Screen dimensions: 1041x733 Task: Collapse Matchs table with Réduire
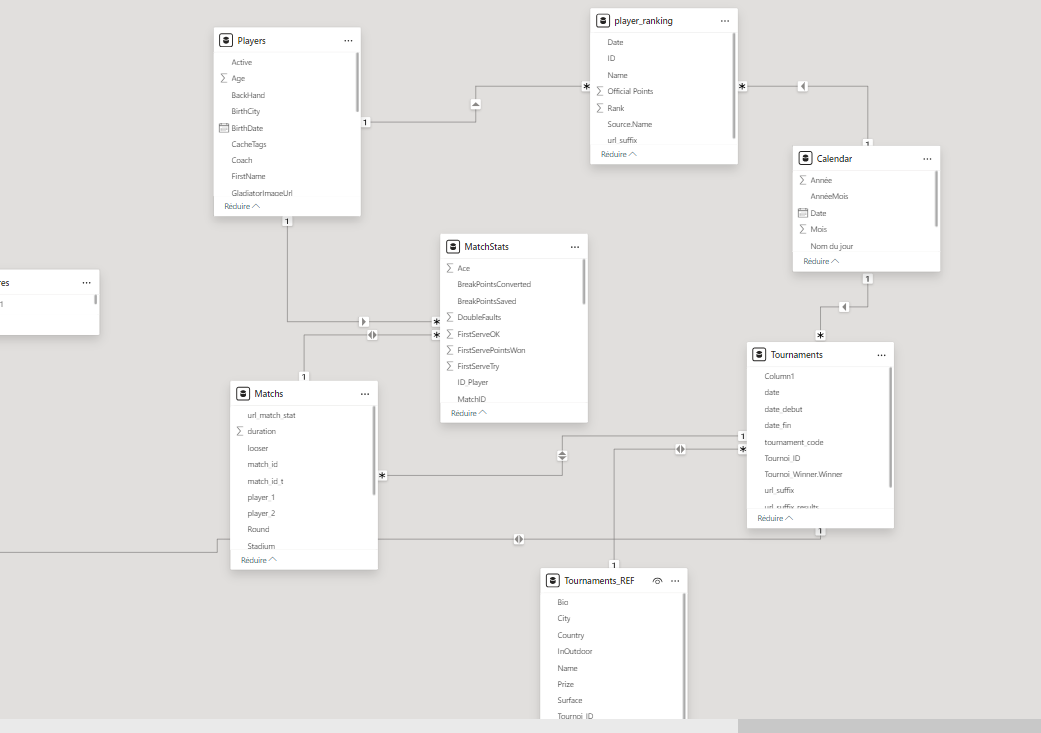(x=258, y=560)
